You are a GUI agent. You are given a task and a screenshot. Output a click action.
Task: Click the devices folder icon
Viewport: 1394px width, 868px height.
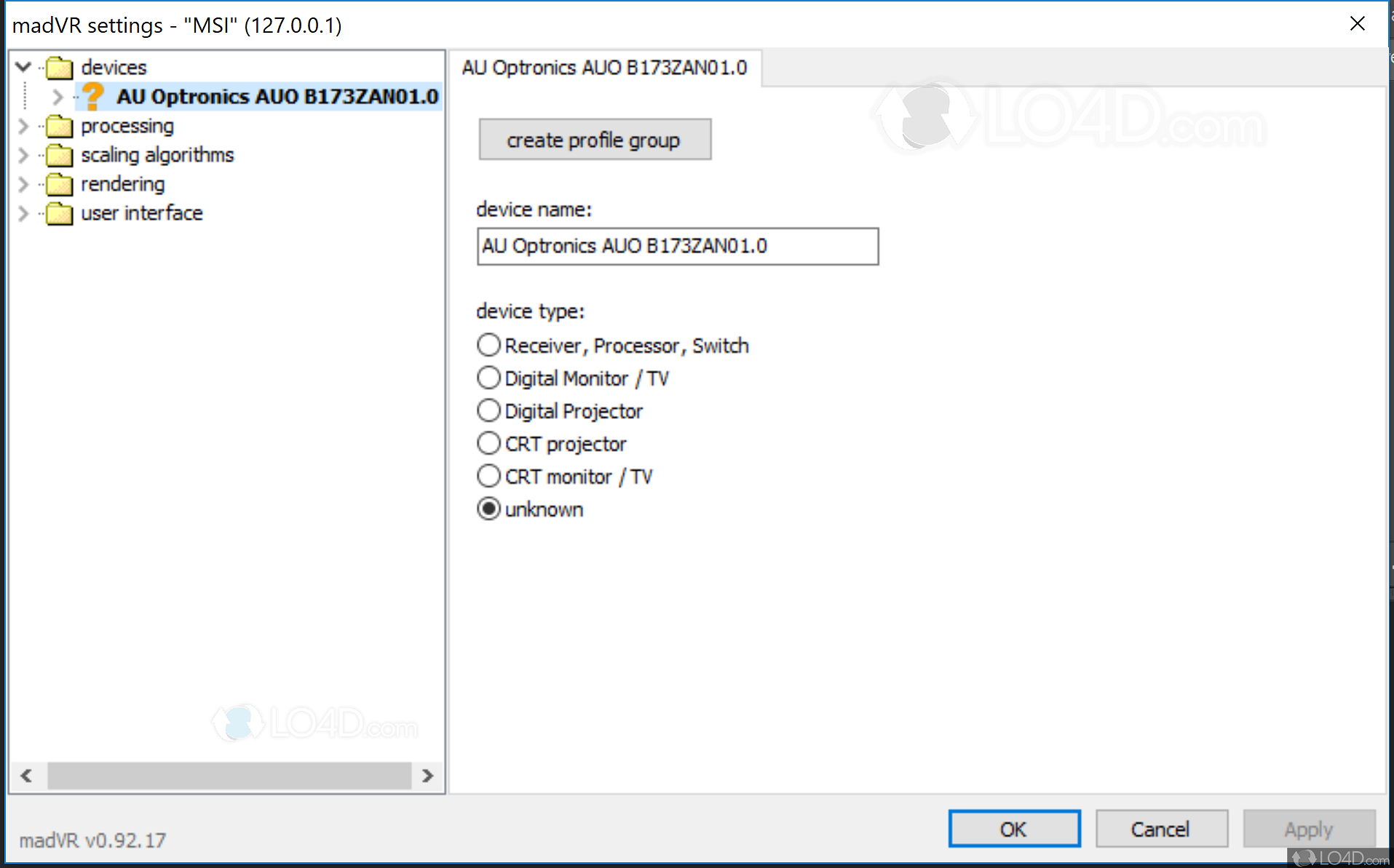[x=60, y=68]
